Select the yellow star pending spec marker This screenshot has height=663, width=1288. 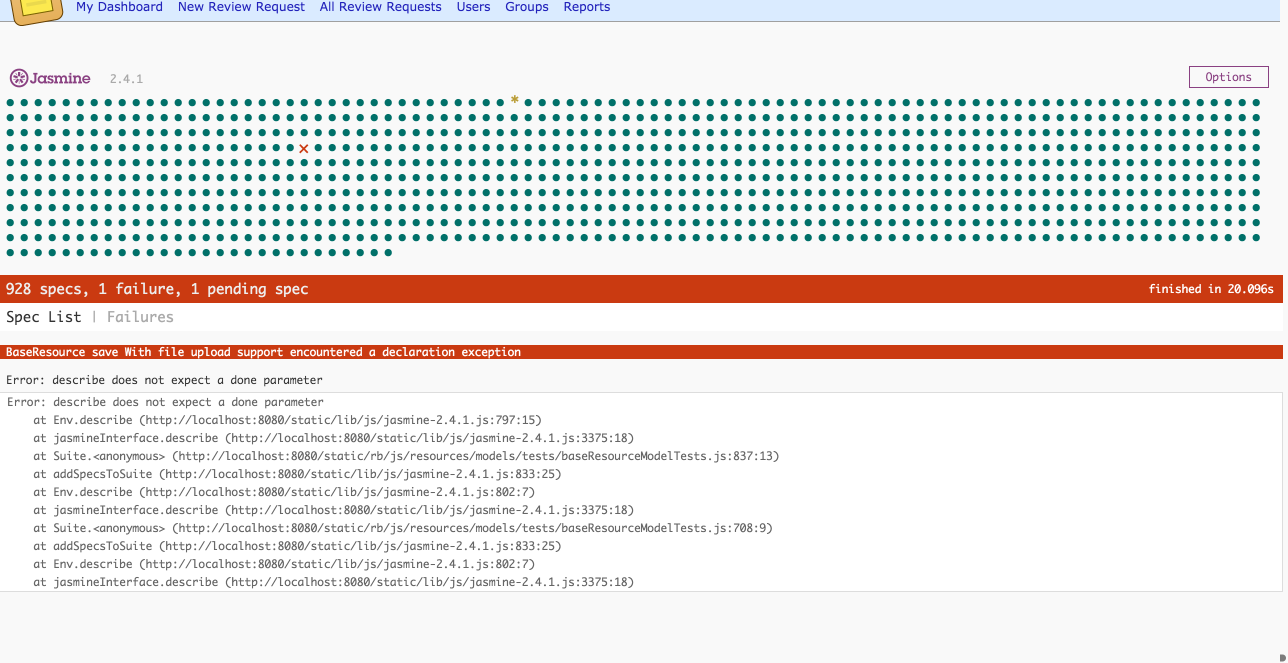pos(515,100)
